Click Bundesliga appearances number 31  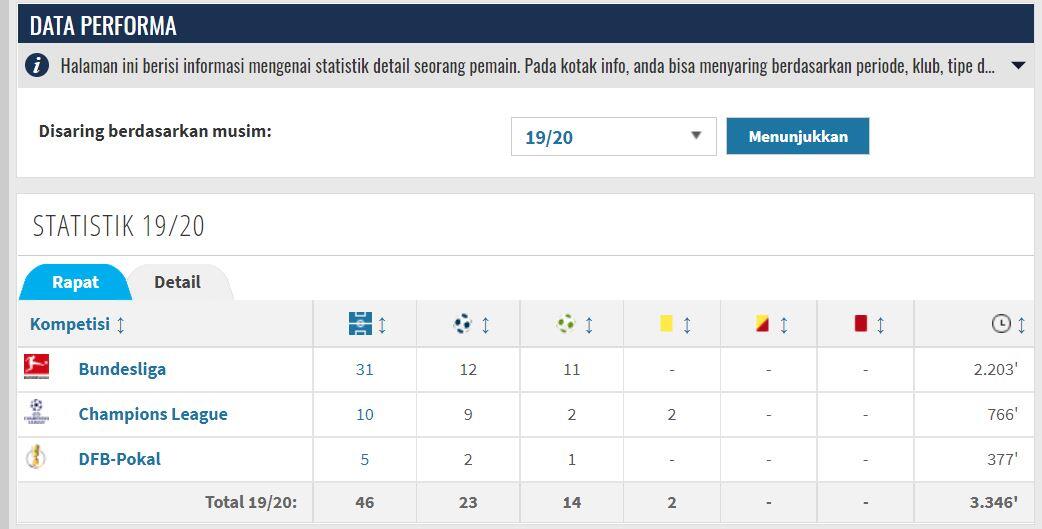pyautogui.click(x=364, y=369)
